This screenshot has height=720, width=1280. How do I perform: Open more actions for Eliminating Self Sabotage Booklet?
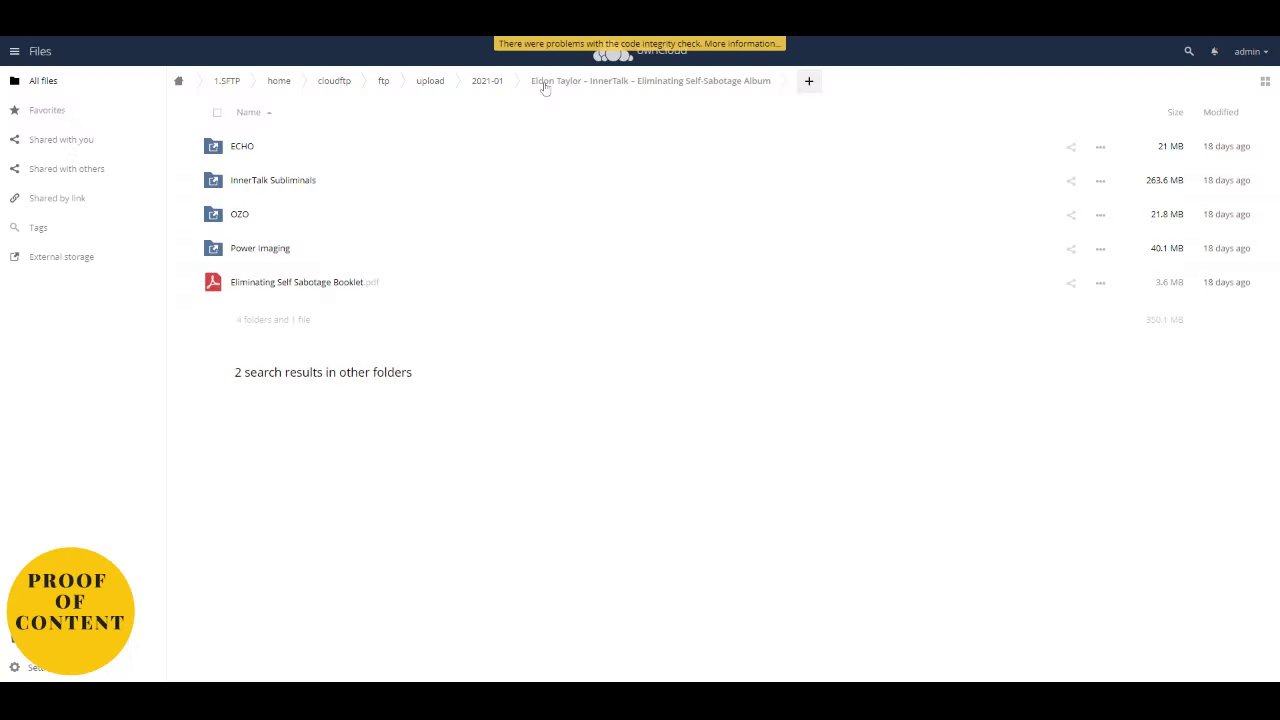(1100, 283)
